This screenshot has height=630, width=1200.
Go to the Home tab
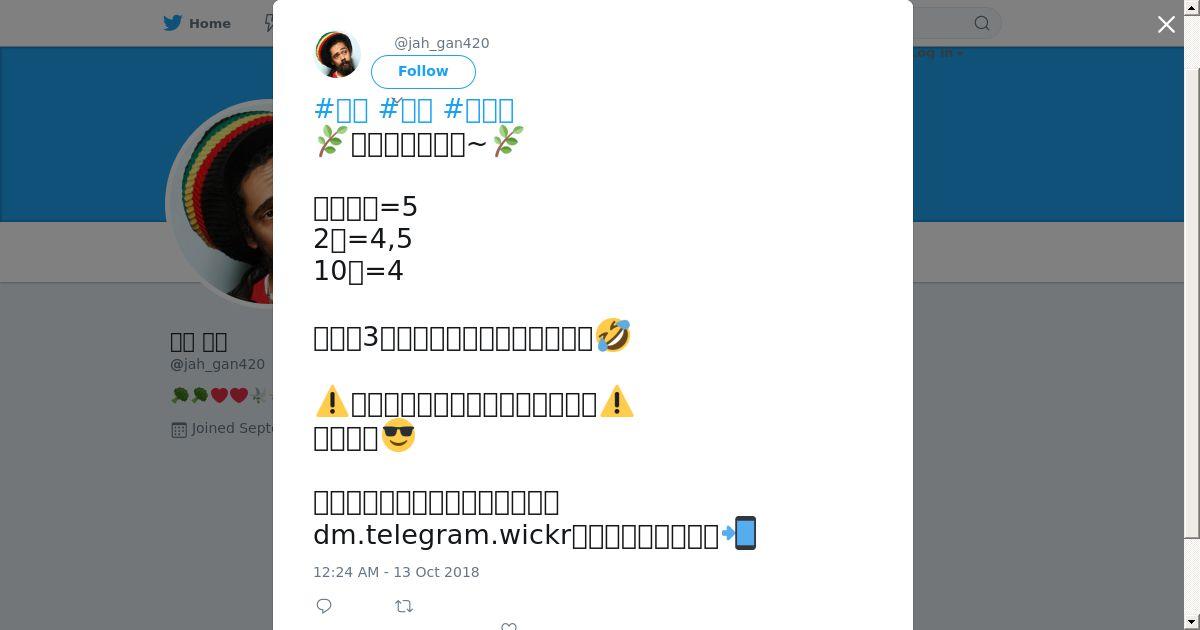coord(198,23)
